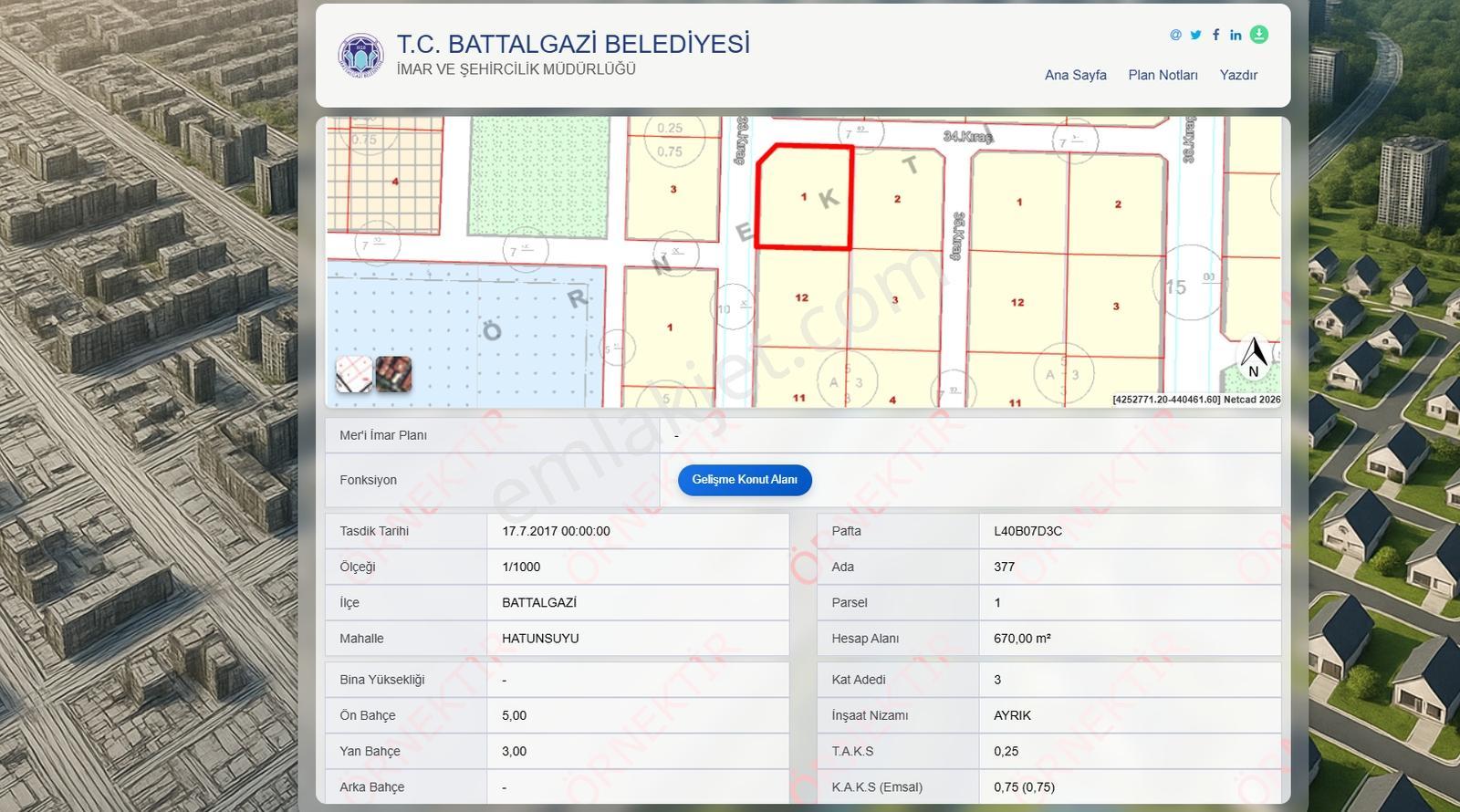Switch to the satellite imagery map layer
Screen dimensions: 1460x812
coord(393,374)
